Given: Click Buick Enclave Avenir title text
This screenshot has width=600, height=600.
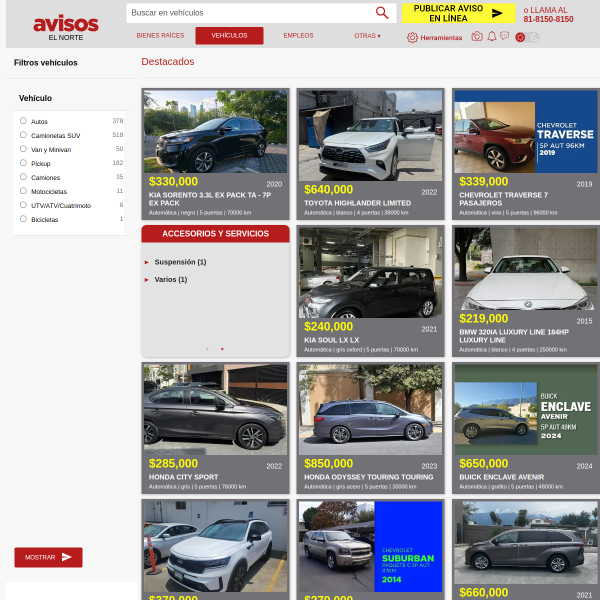Looking at the screenshot, I should pos(502,477).
